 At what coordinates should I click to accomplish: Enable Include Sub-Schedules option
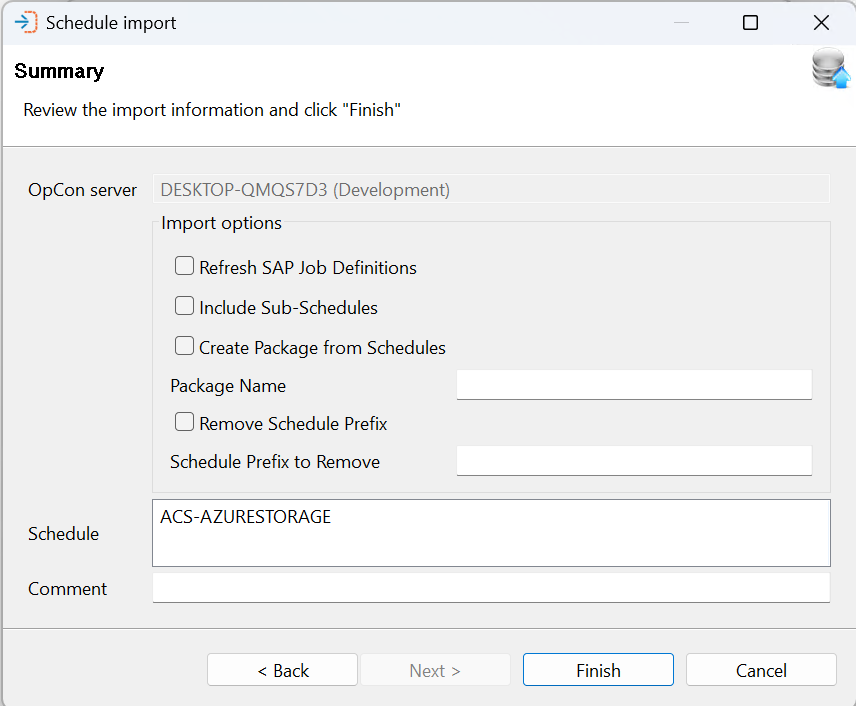184,306
